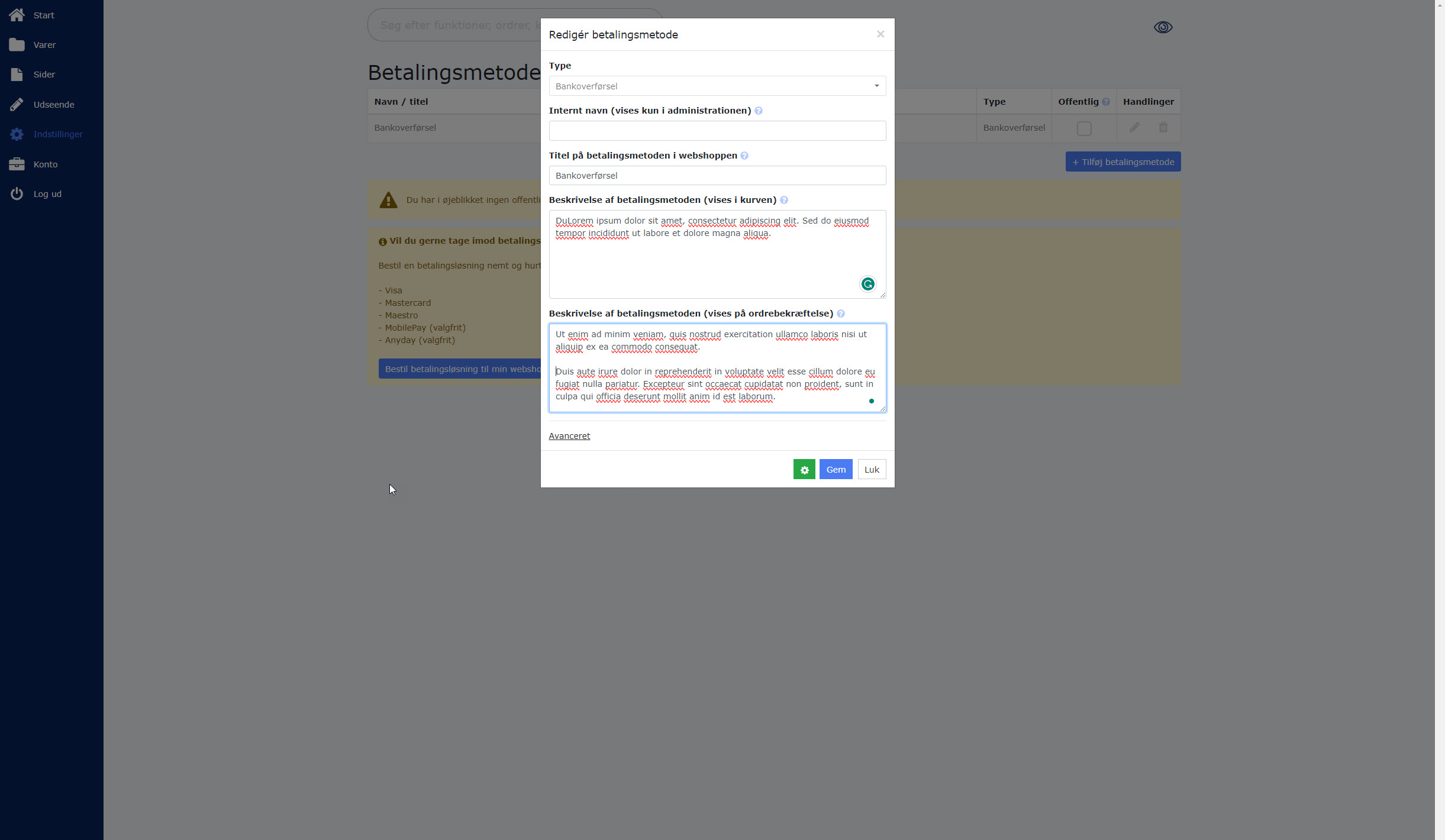Click the eye preview icon top right
The width and height of the screenshot is (1445, 840).
coord(1163,27)
